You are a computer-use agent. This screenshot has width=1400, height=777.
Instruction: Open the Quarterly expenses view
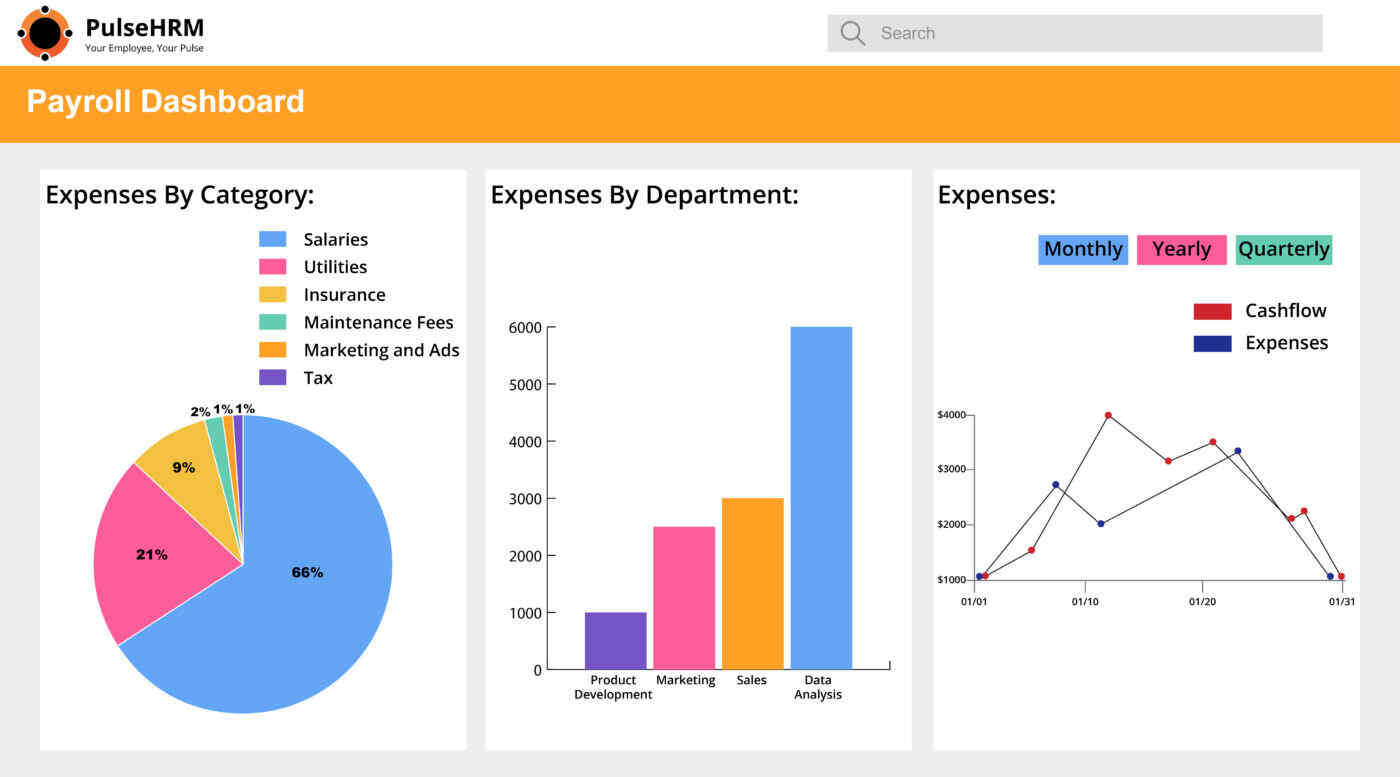[x=1283, y=249]
